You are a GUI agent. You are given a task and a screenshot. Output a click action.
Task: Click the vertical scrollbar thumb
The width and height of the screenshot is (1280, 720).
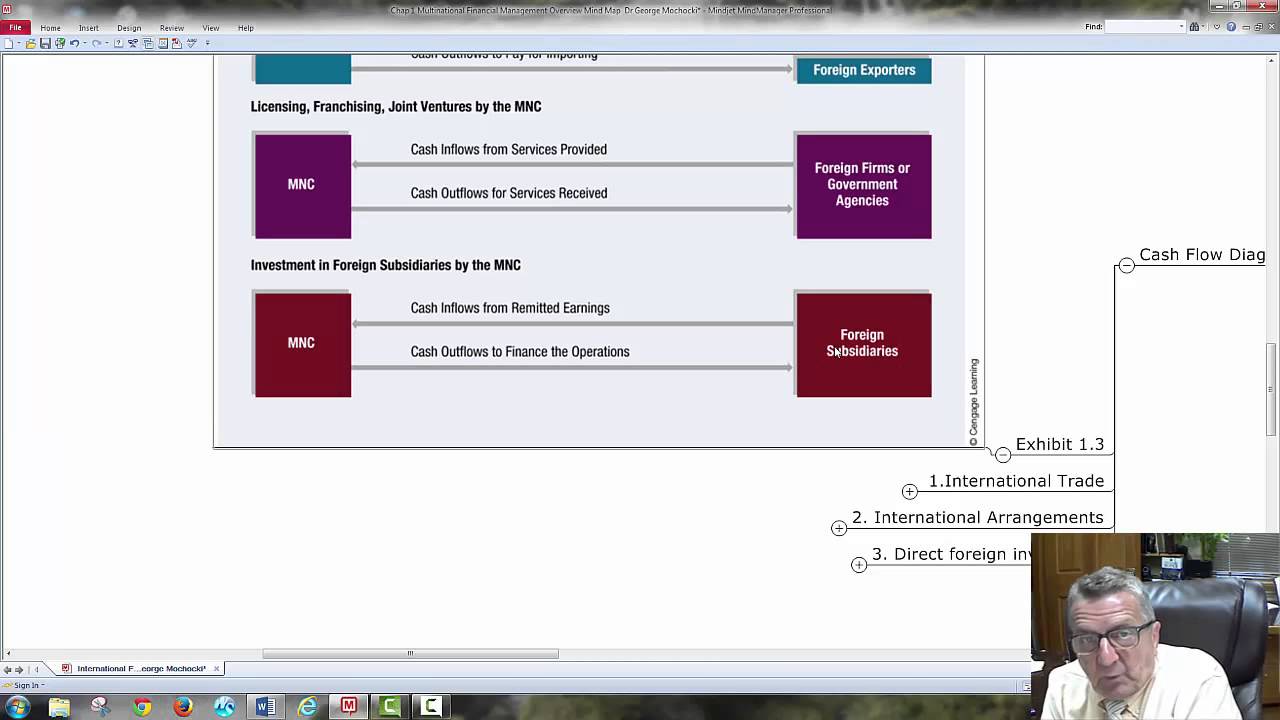coord(1272,388)
